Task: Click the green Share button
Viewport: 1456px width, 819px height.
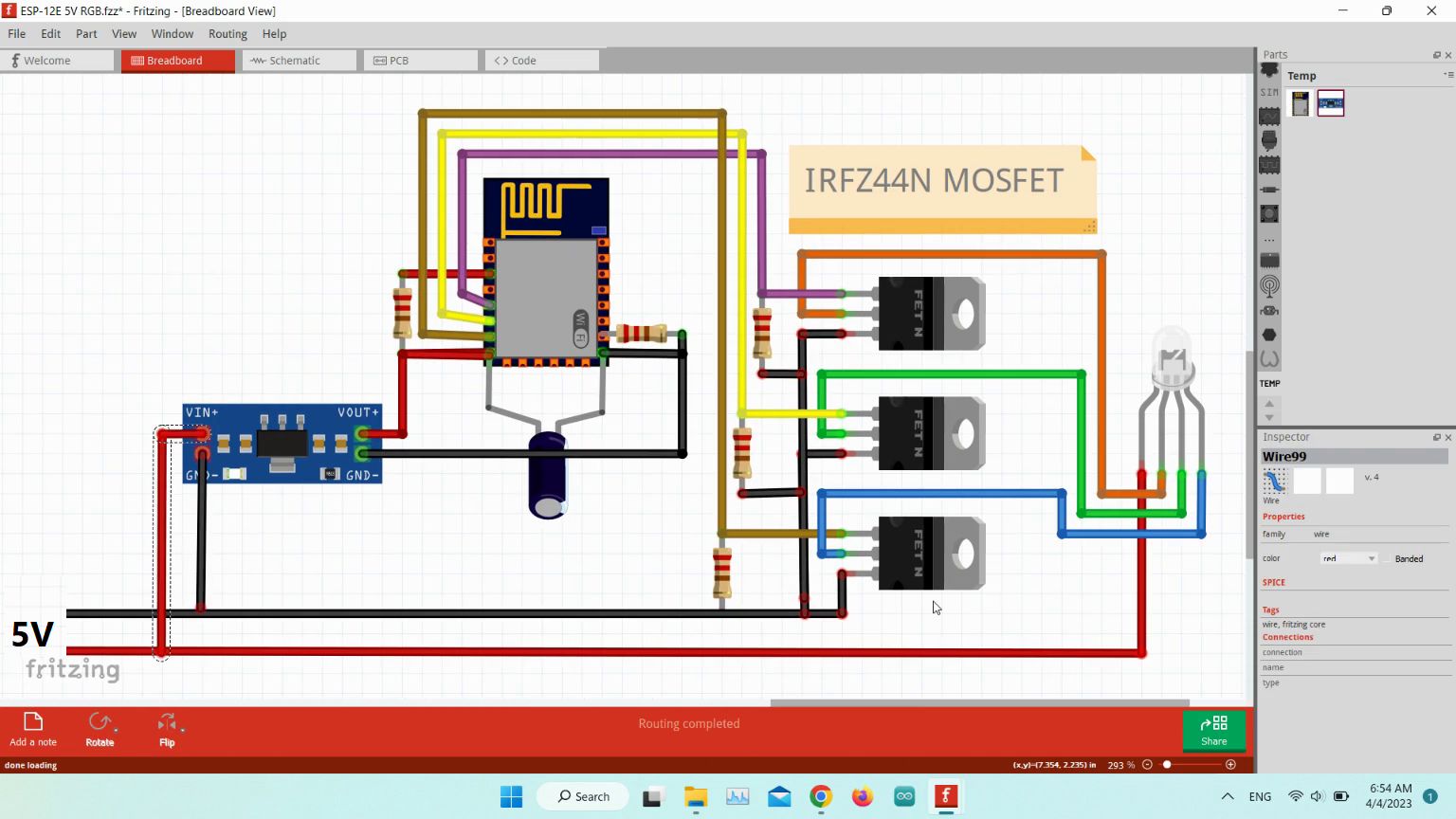Action: tap(1213, 731)
